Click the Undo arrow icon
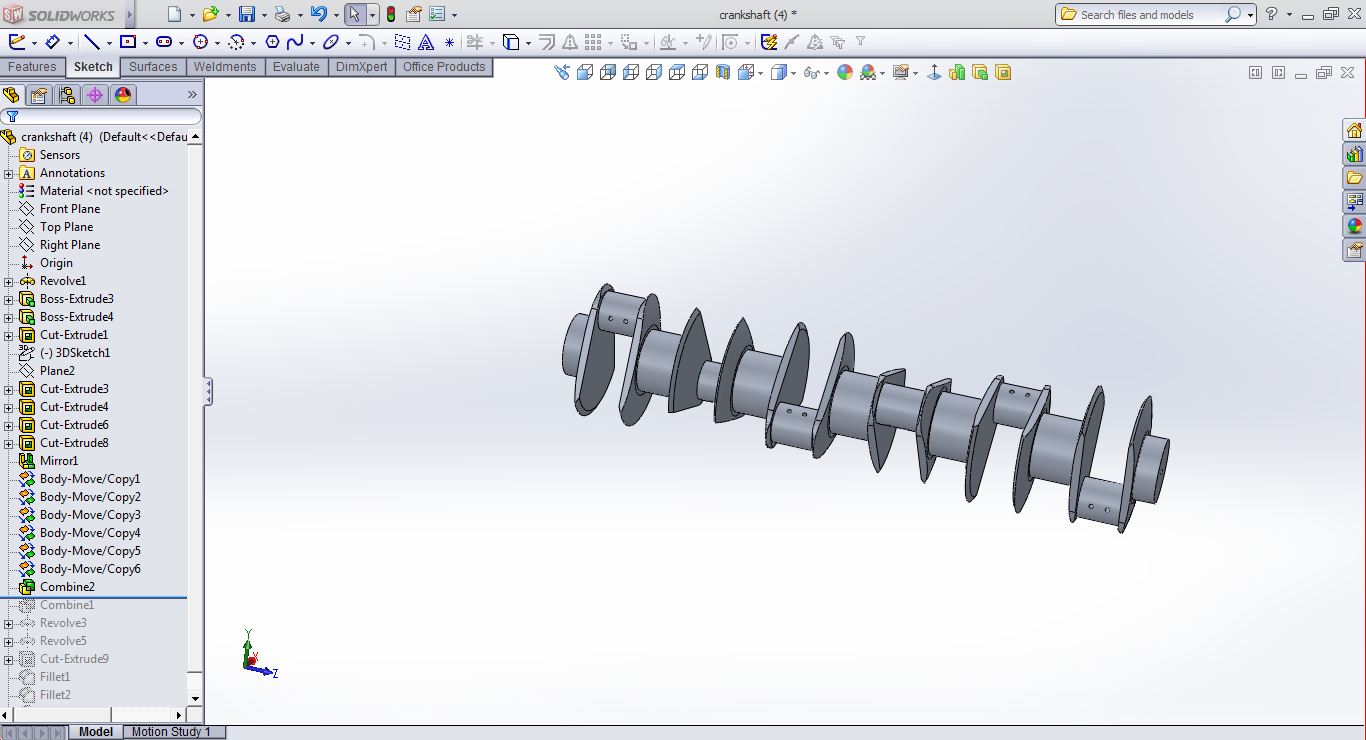This screenshot has height=740, width=1366. (318, 14)
